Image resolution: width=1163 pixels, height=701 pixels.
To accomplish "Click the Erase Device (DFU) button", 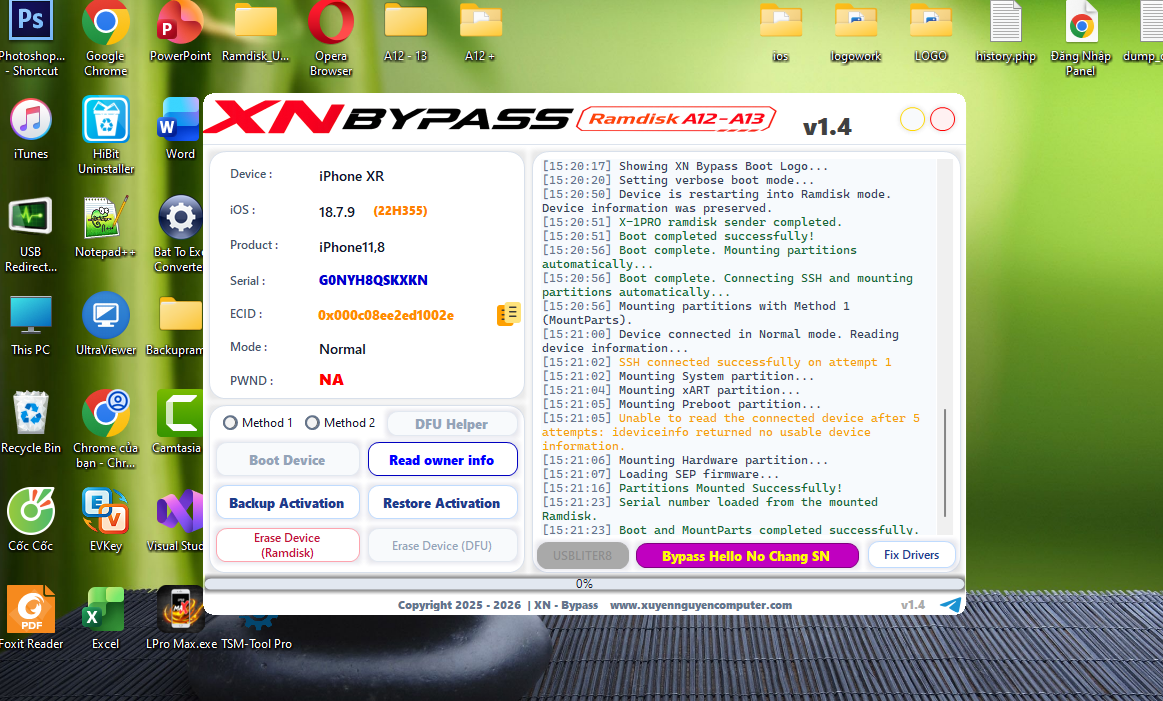I will coord(442,545).
